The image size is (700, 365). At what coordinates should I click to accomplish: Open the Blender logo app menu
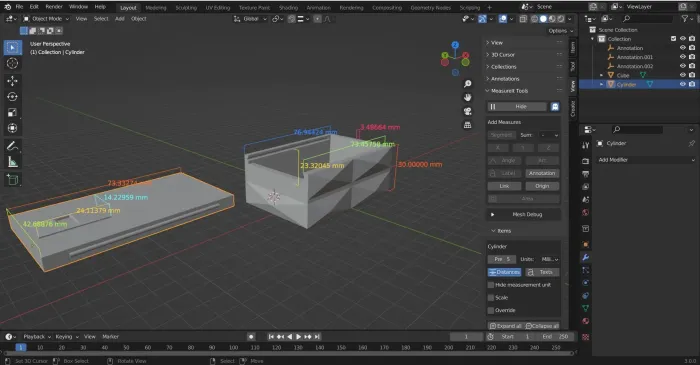point(7,7)
